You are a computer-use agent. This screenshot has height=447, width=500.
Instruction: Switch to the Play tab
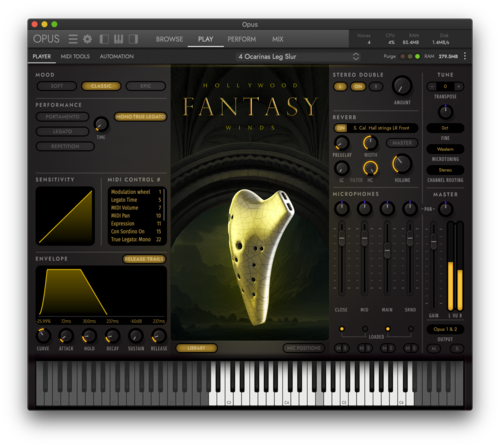[x=205, y=39]
